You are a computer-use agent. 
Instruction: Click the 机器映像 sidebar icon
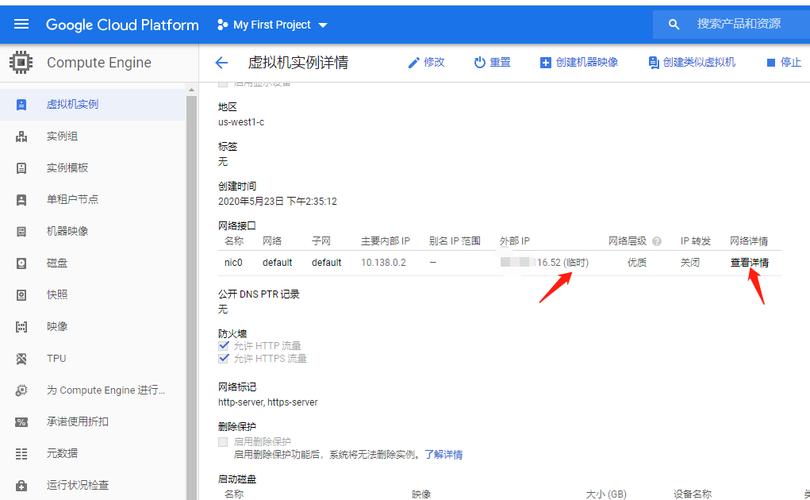click(x=21, y=231)
